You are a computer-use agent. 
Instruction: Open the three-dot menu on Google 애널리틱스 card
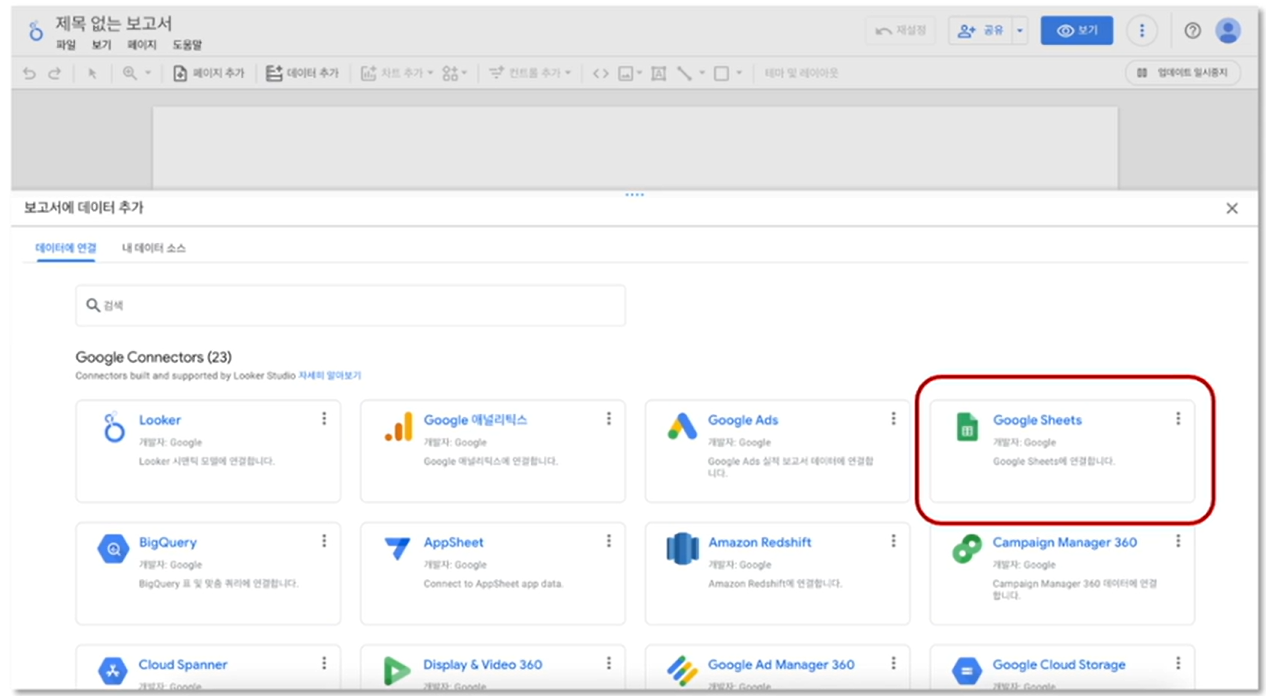(608, 419)
